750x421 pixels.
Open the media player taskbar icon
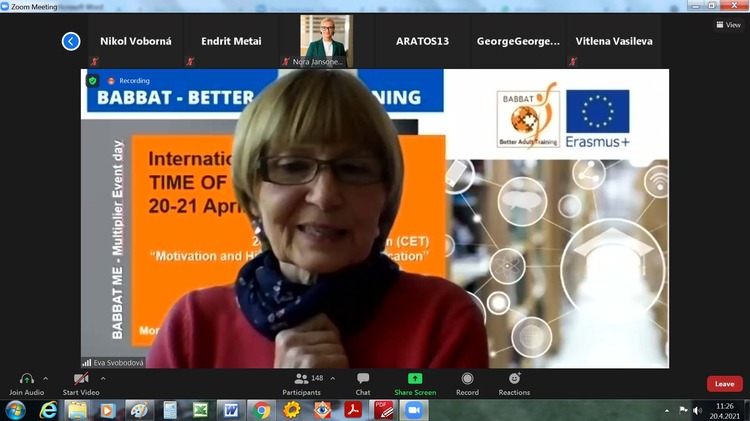[108, 410]
